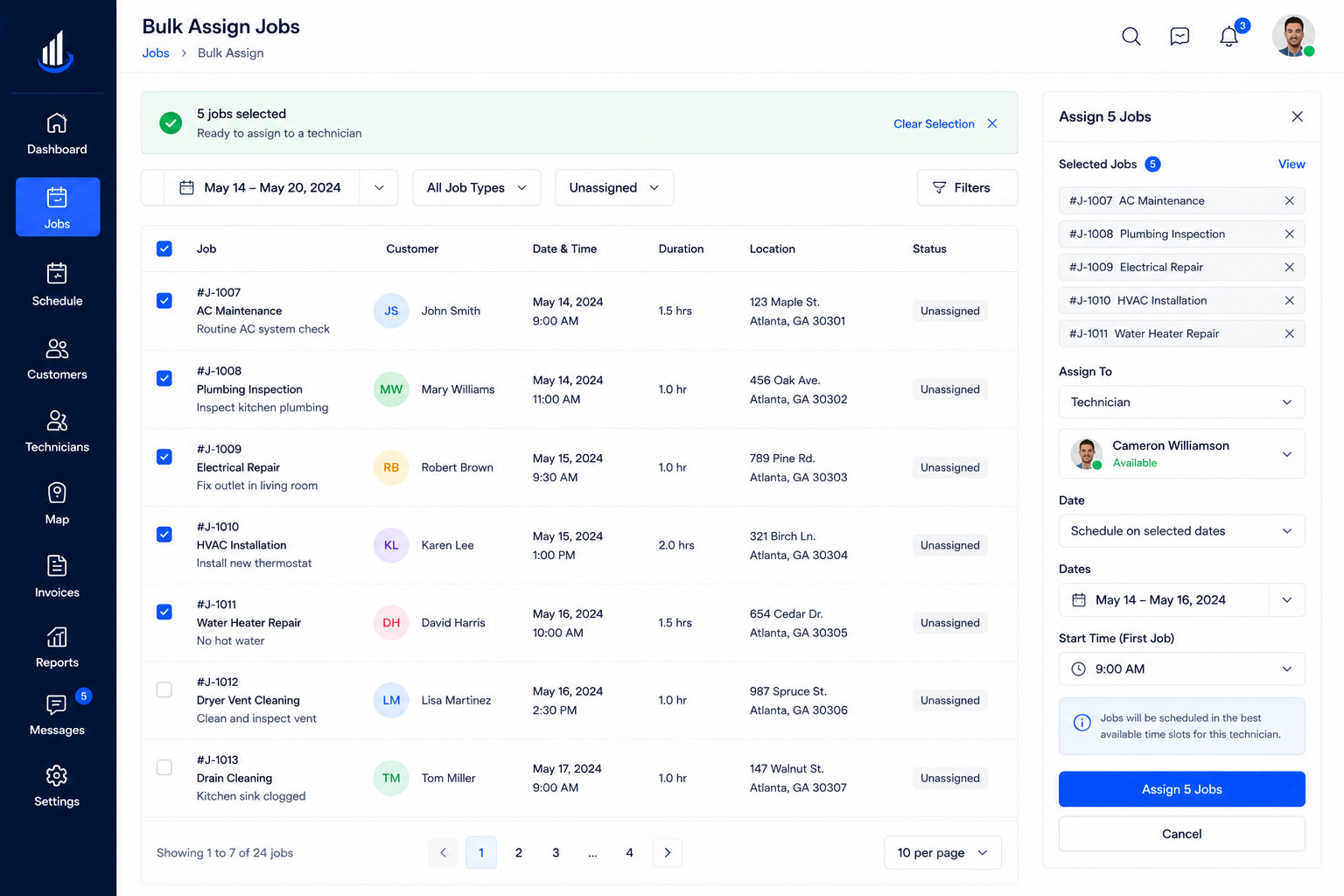Open the Schedule sidebar item
1344x896 pixels.
[57, 284]
